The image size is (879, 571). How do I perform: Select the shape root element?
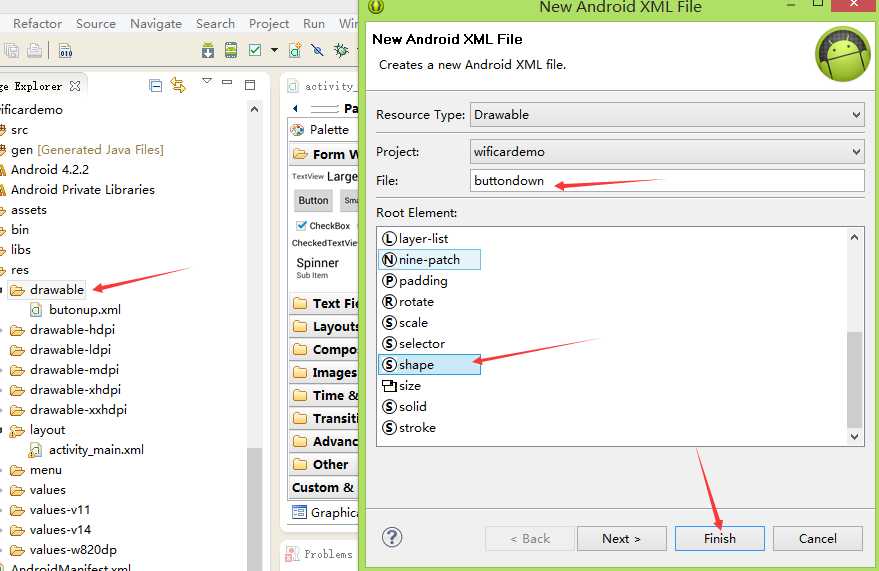(x=429, y=365)
